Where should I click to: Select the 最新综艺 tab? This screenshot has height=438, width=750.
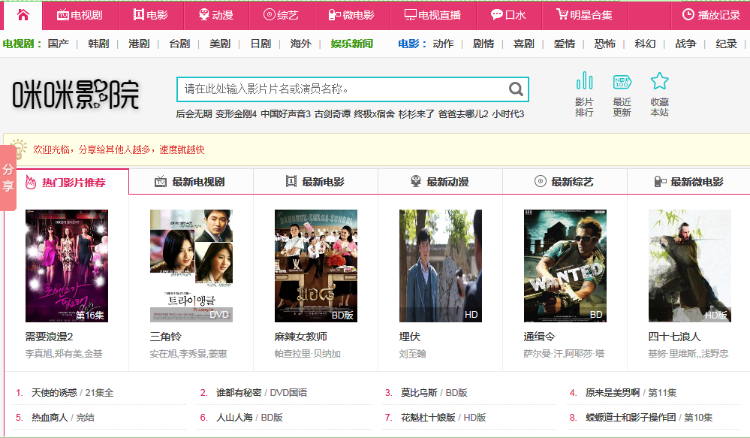point(564,182)
